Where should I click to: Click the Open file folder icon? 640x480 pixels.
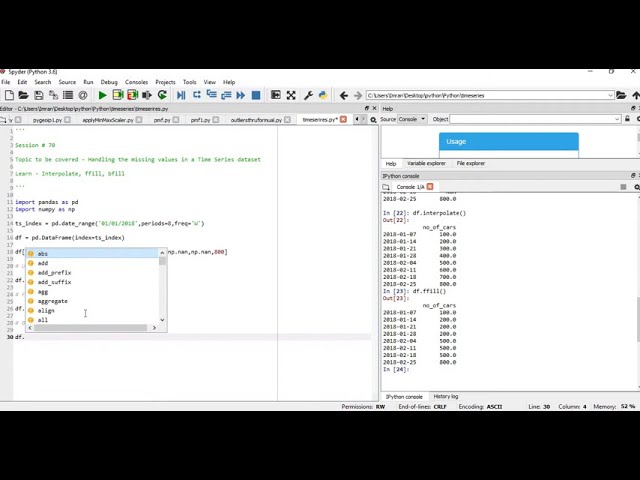tap(24, 95)
